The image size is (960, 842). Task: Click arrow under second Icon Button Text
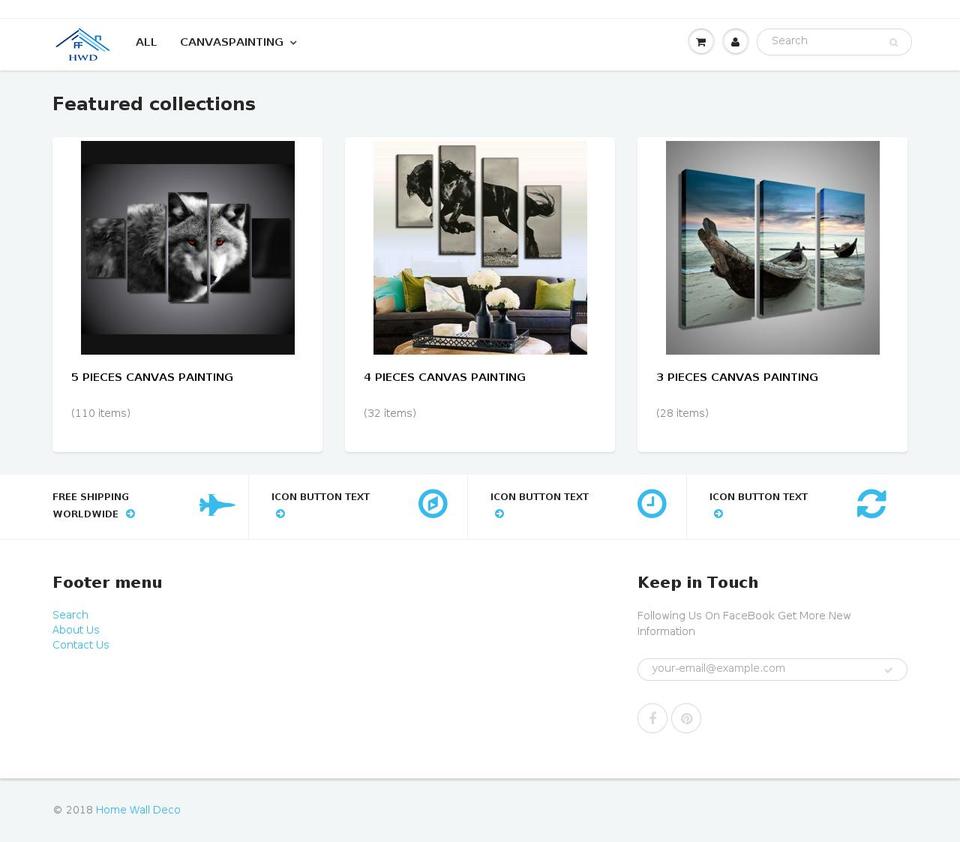pyautogui.click(x=500, y=514)
